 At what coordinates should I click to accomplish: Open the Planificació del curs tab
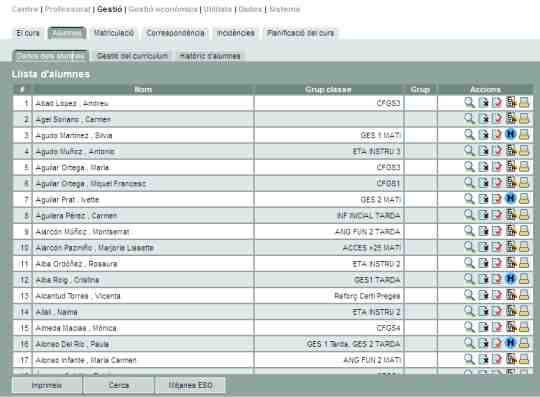coord(300,33)
